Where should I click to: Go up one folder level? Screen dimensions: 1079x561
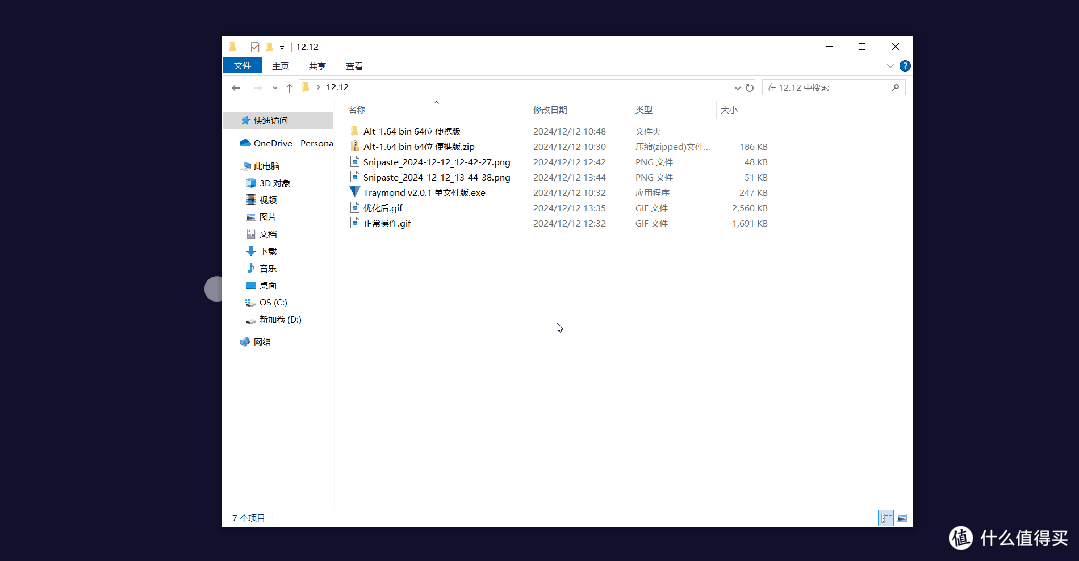[289, 87]
